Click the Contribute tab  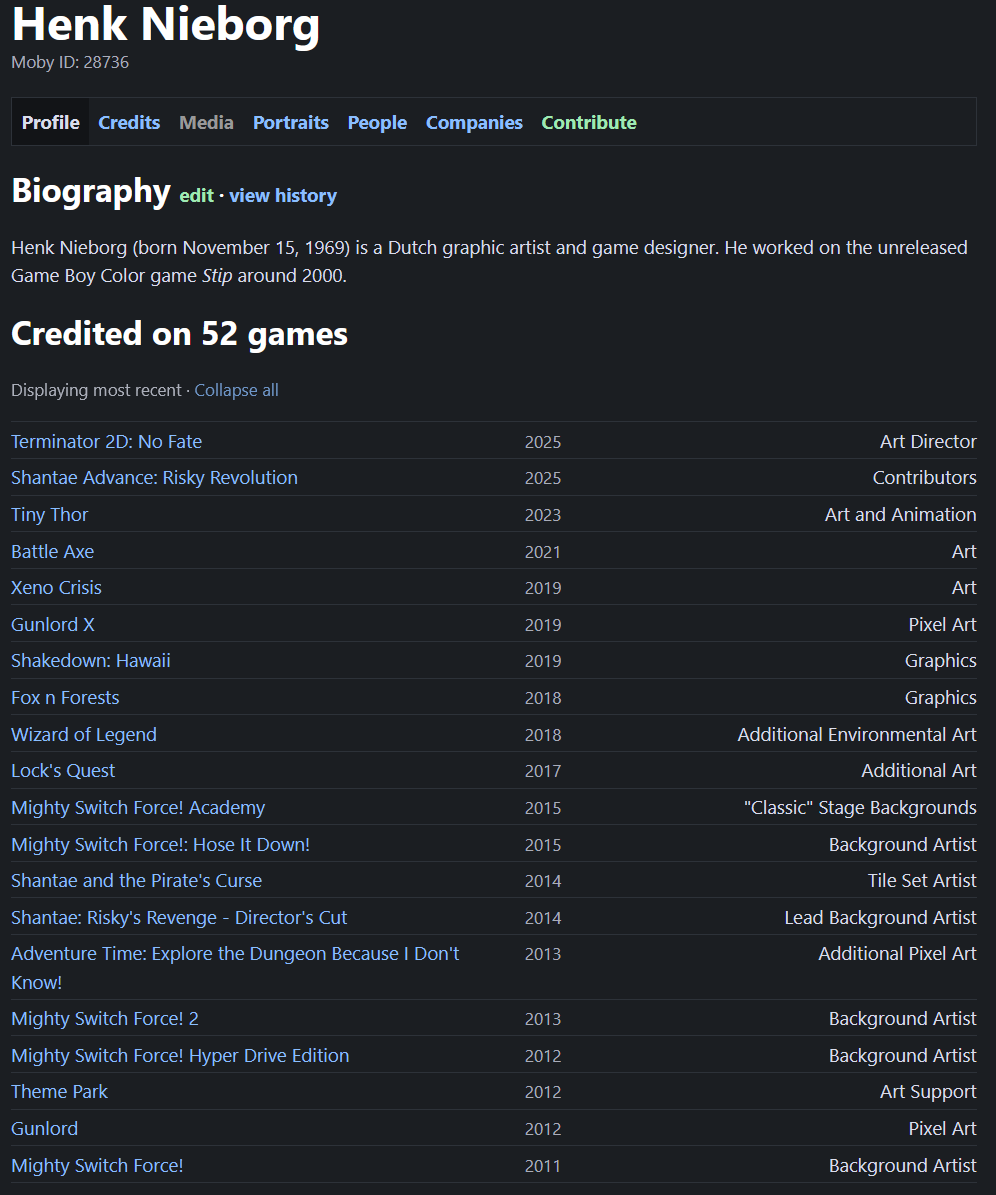pyautogui.click(x=588, y=122)
